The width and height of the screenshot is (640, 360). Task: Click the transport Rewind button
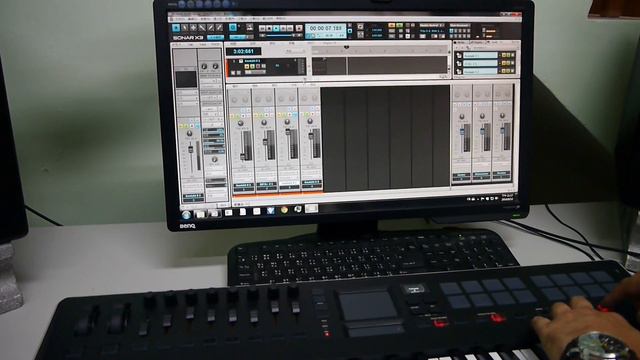pos(262,28)
